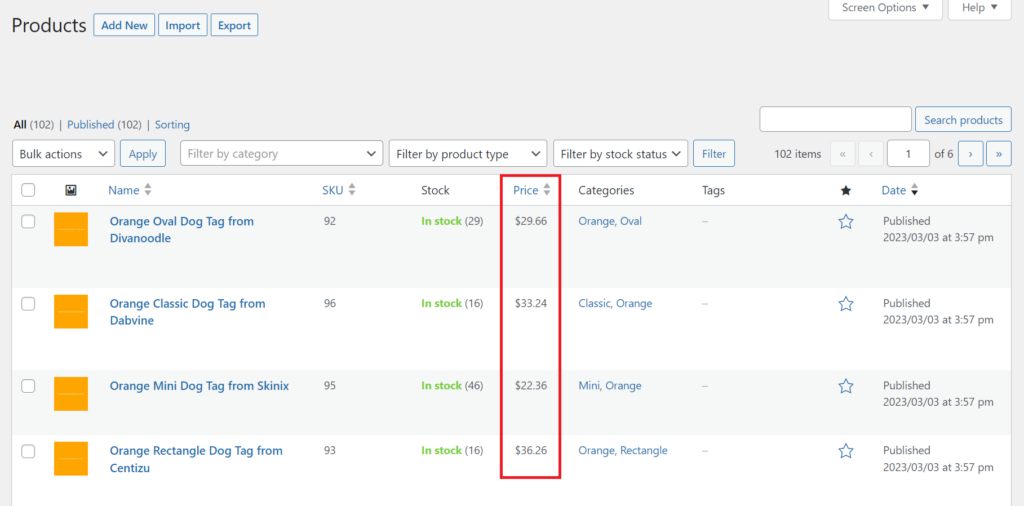Click the $36.26 price cell
1024x506 pixels.
[x=531, y=451]
